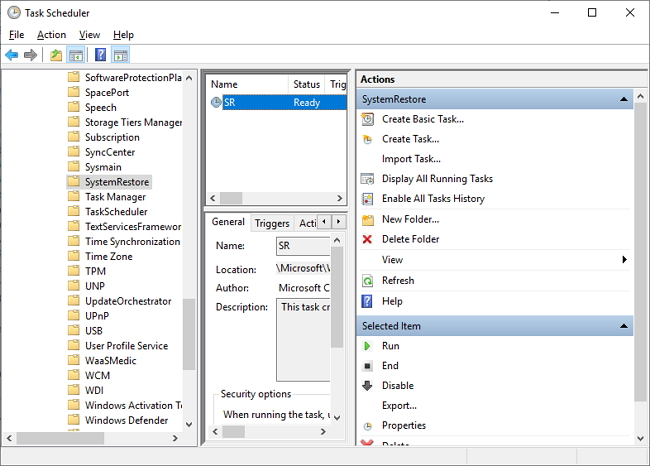Image resolution: width=650 pixels, height=466 pixels.
Task: Click the blue Help icon in the toolbar
Action: tap(100, 55)
